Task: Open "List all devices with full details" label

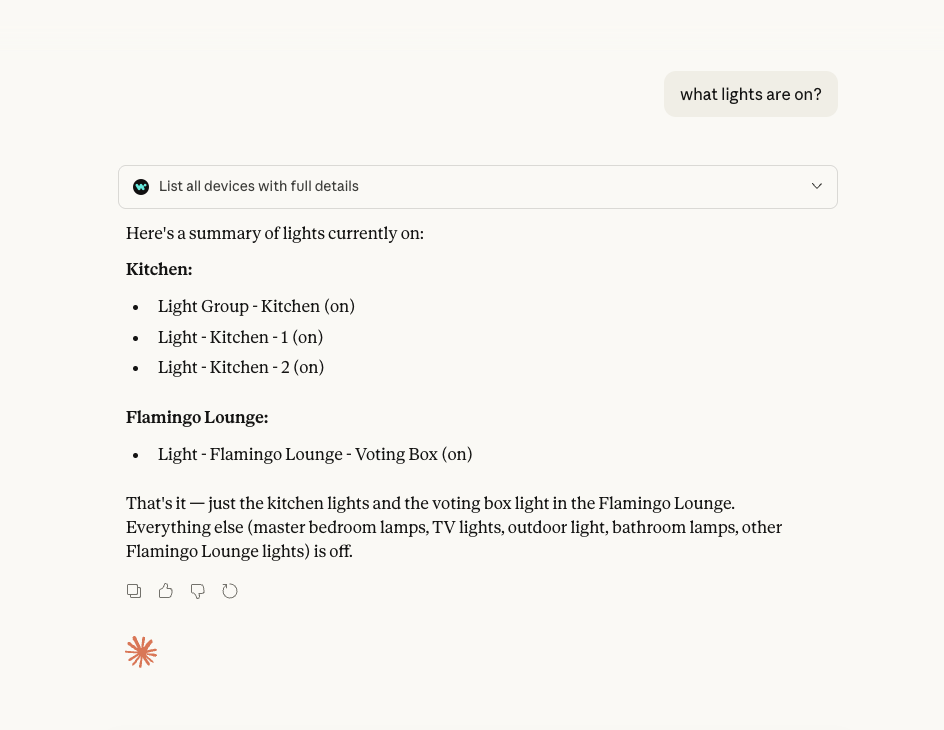Action: click(x=258, y=187)
